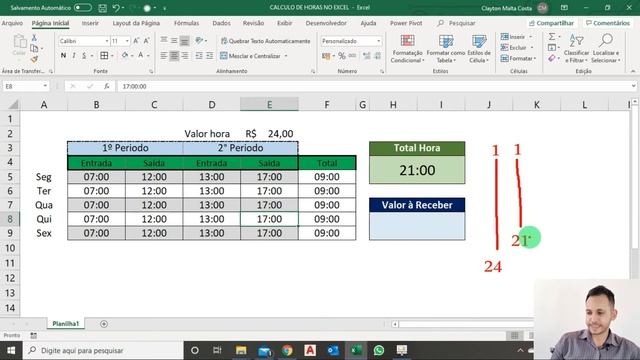Click Quebrar Texto Automaticamente button
The image size is (640, 360).
(265, 41)
